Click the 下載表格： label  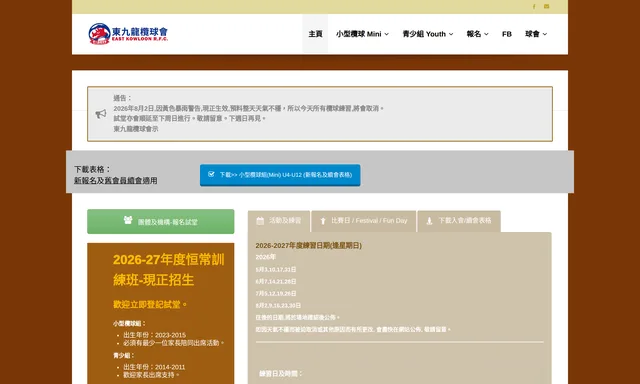tap(93, 169)
